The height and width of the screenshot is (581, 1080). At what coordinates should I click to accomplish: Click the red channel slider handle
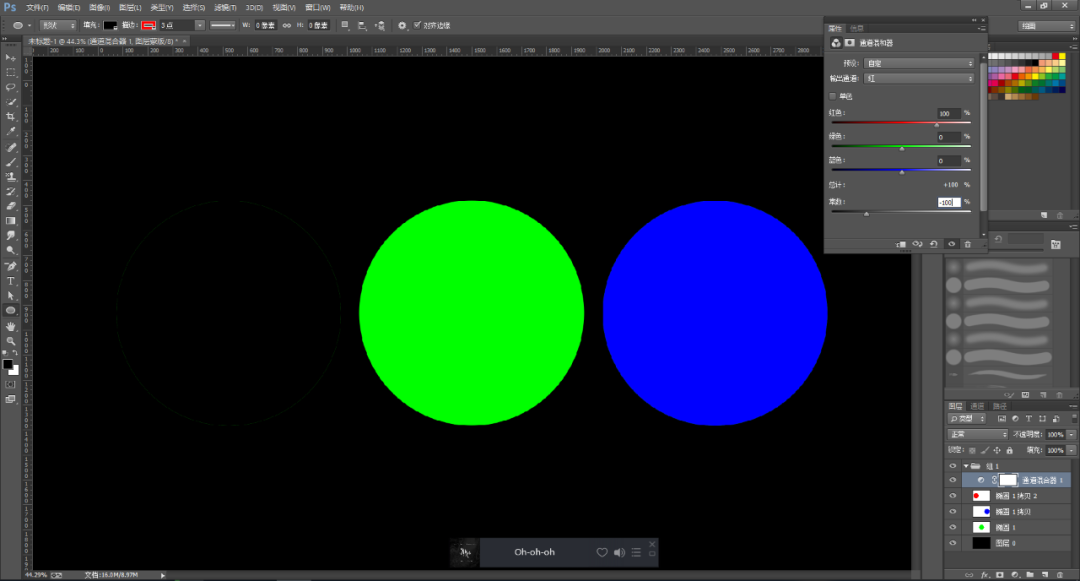937,125
